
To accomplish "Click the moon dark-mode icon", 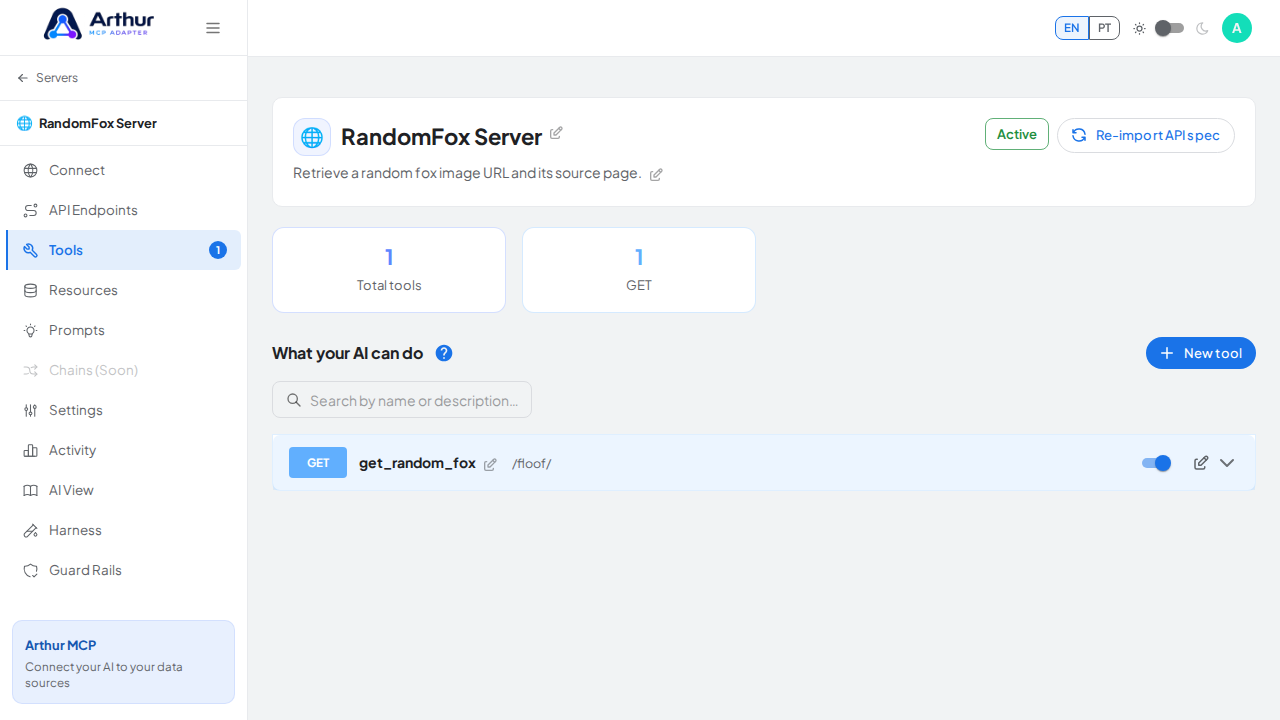I will click(x=1202, y=28).
